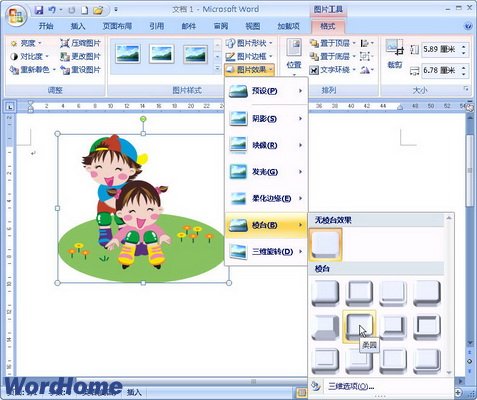Open 对比度 contrast dropdown
This screenshot has height=400, width=477.
pos(29,56)
